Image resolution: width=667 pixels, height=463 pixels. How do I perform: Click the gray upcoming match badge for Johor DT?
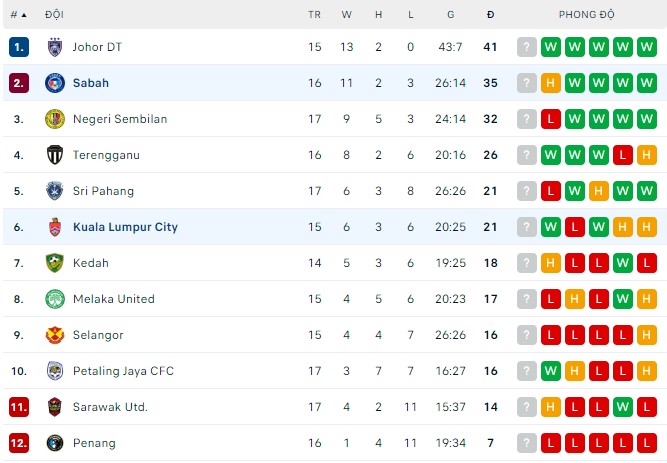click(x=526, y=47)
